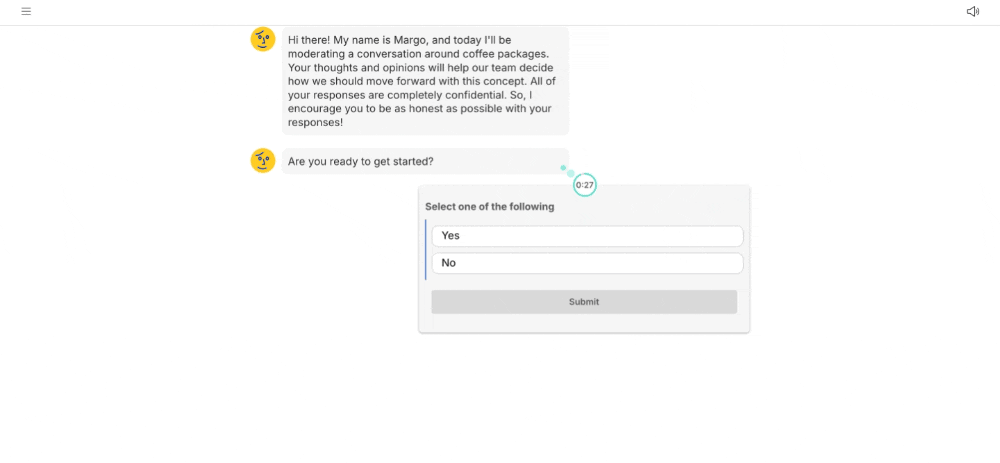The image size is (1000, 463).
Task: Select the "Yes" answer option
Action: pyautogui.click(x=587, y=236)
